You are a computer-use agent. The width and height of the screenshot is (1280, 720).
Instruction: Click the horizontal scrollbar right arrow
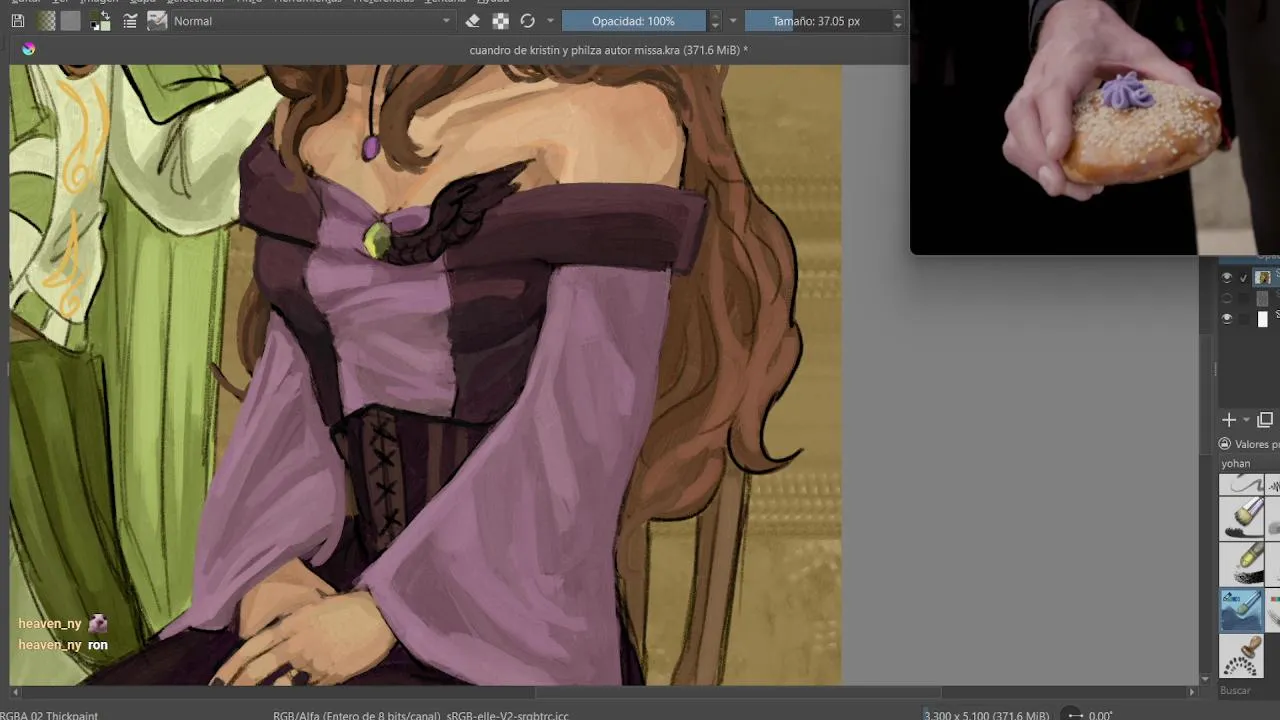[x=1191, y=691]
